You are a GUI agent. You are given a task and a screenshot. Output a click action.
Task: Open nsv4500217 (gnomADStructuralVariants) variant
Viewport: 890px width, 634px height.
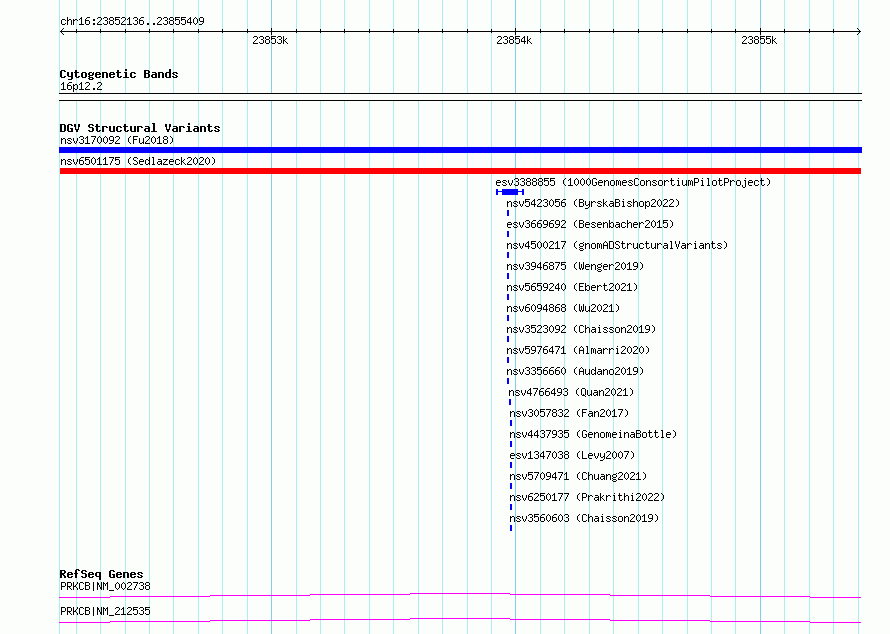(x=617, y=245)
